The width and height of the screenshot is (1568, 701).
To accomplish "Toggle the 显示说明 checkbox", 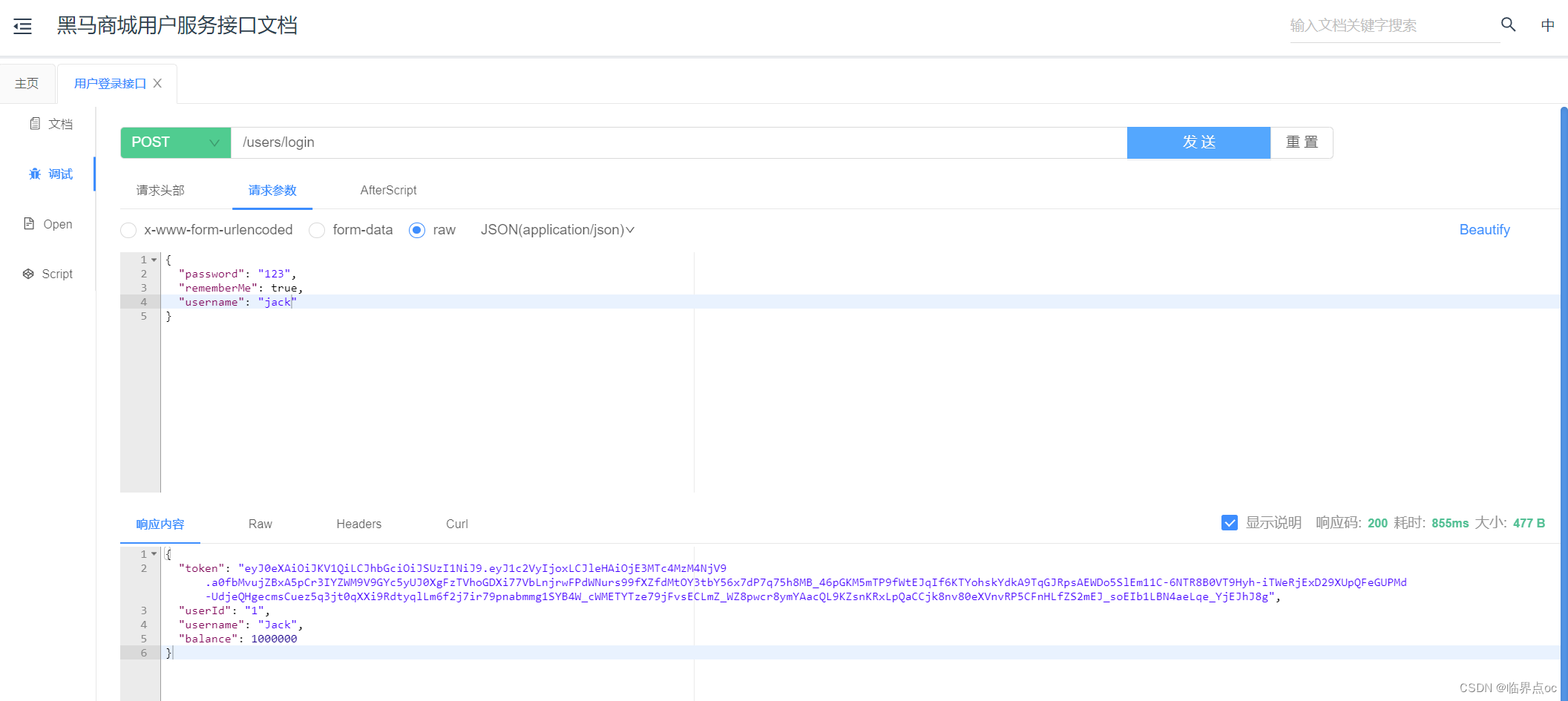I will click(1230, 523).
